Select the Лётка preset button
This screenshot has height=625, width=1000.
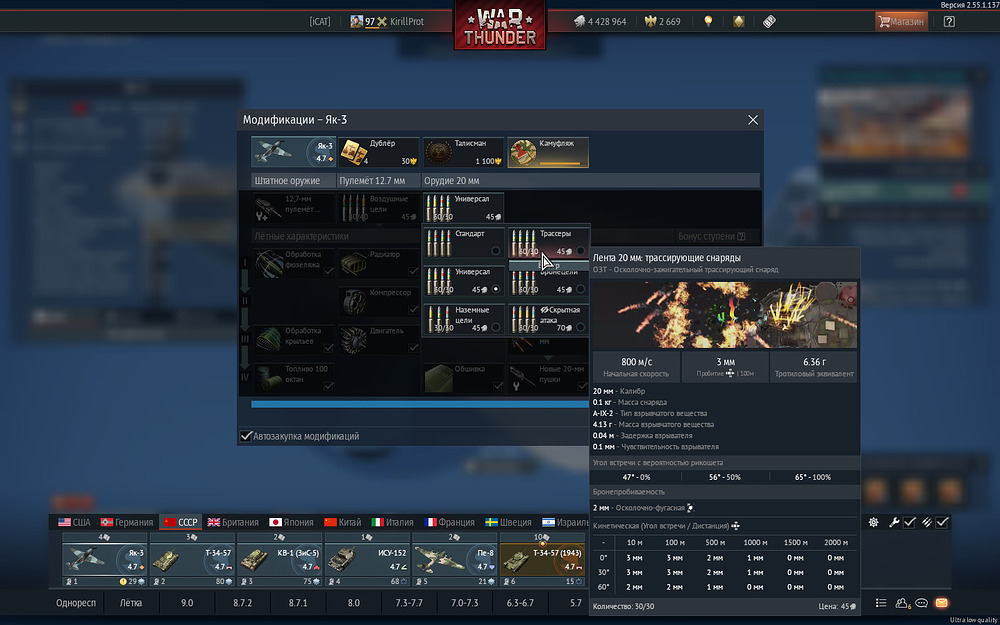(x=131, y=603)
